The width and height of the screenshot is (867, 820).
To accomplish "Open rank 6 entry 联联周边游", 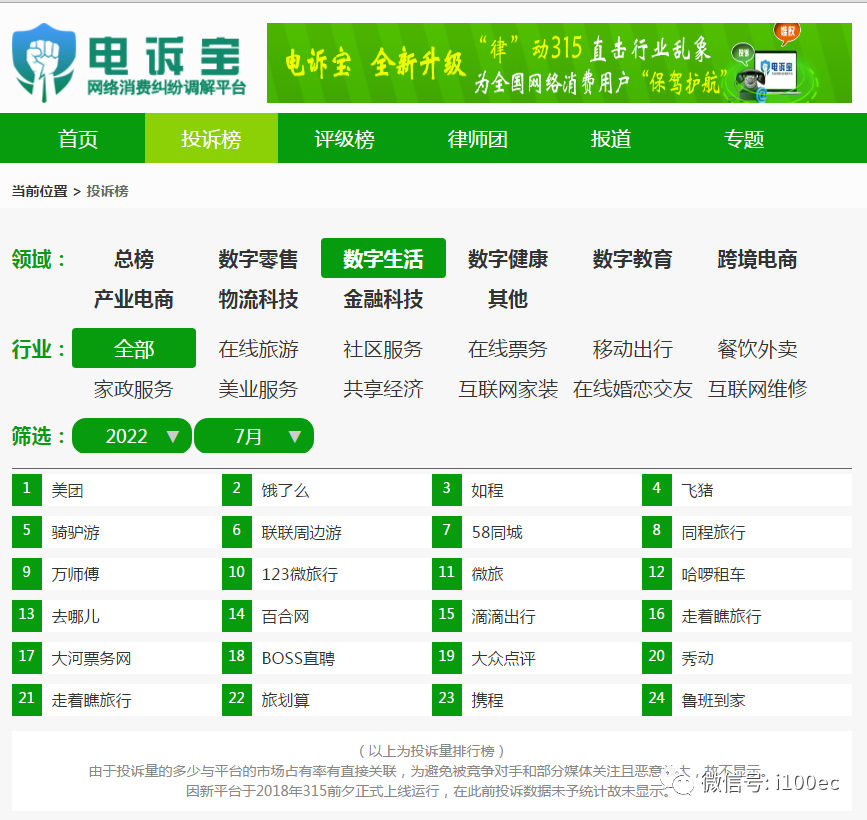I will [301, 532].
